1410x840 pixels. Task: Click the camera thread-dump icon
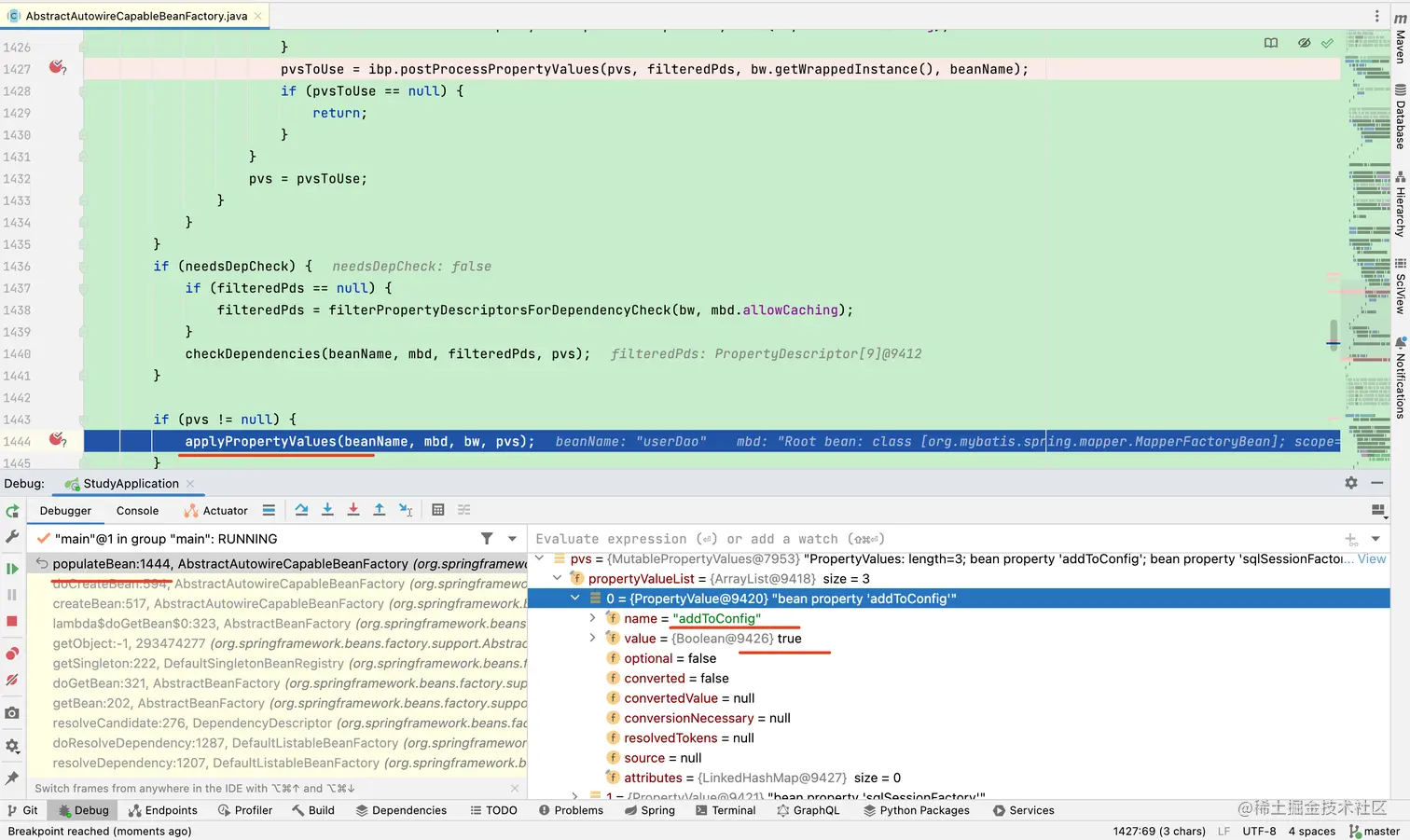(x=12, y=713)
